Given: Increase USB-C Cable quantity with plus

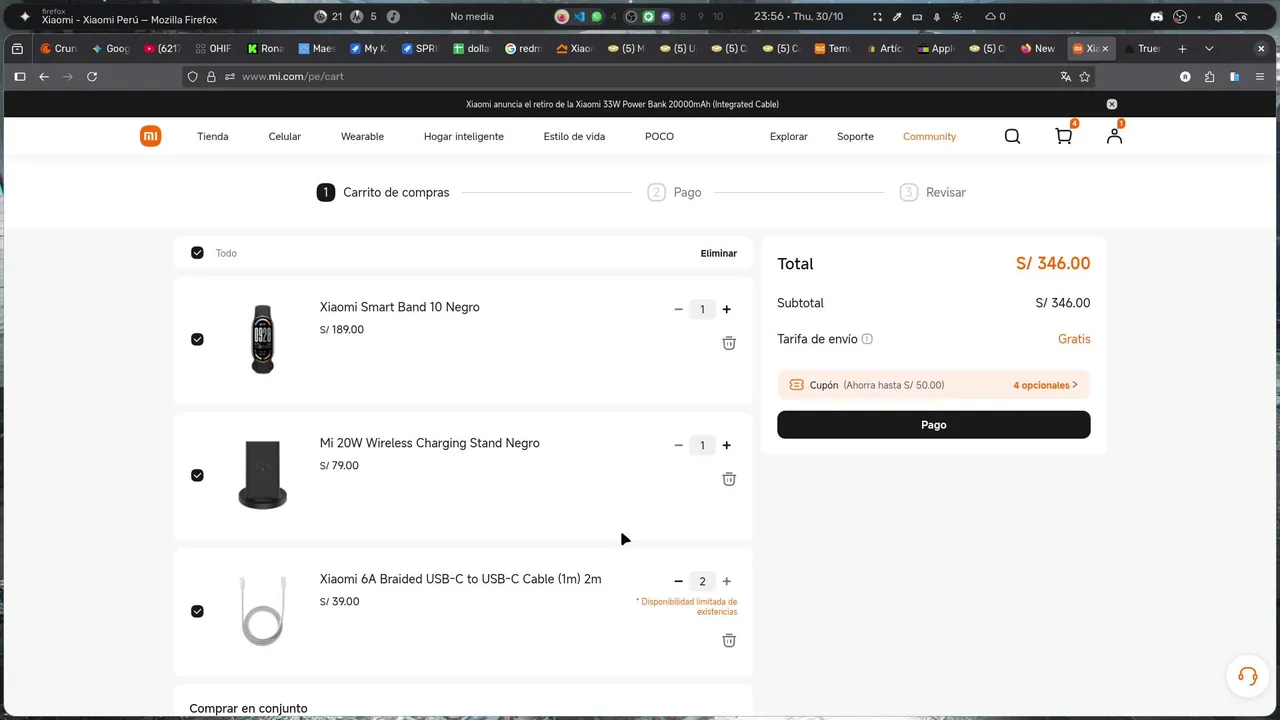Looking at the screenshot, I should 727,582.
